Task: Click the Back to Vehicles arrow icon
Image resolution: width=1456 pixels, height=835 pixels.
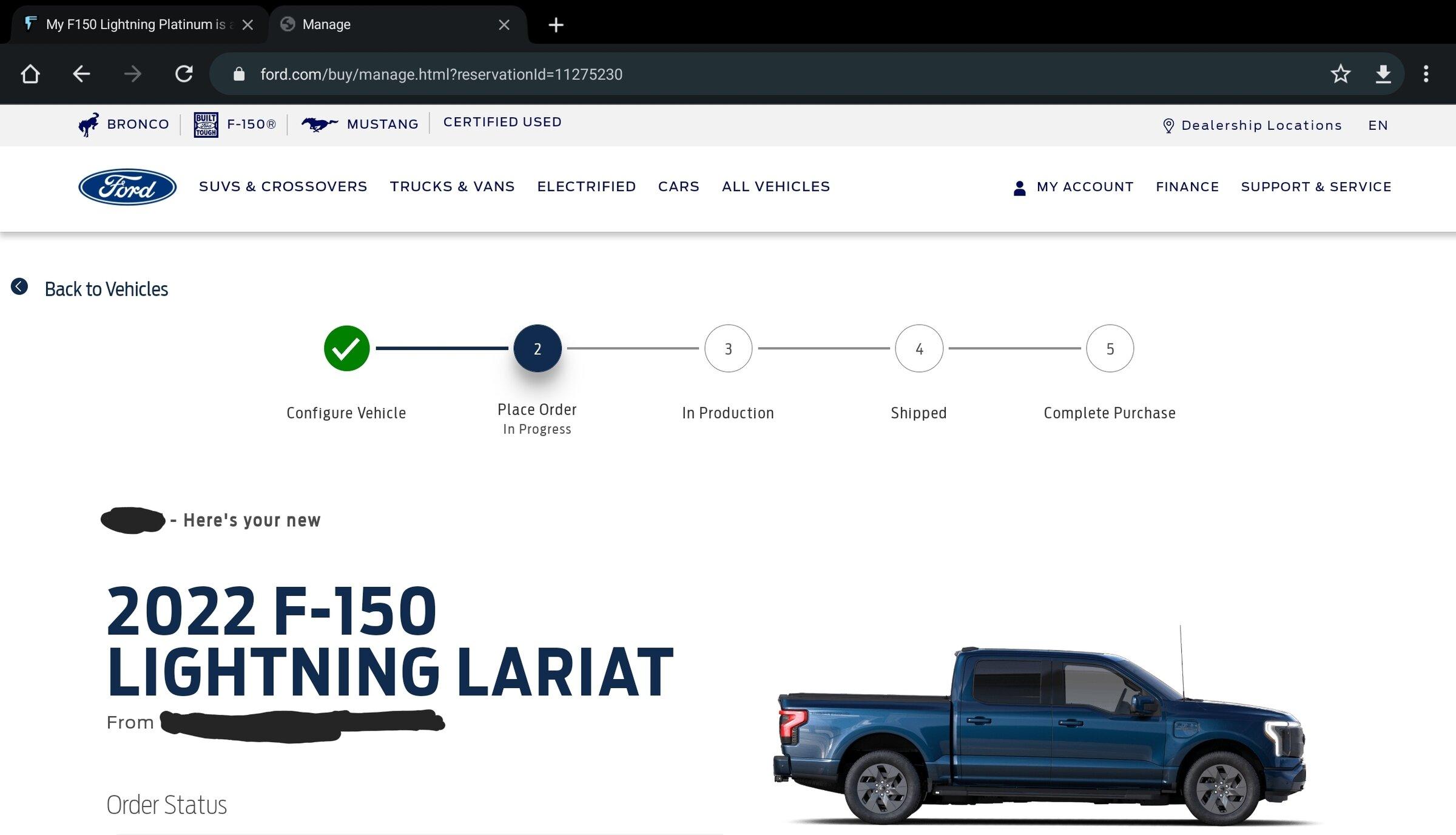Action: point(19,286)
